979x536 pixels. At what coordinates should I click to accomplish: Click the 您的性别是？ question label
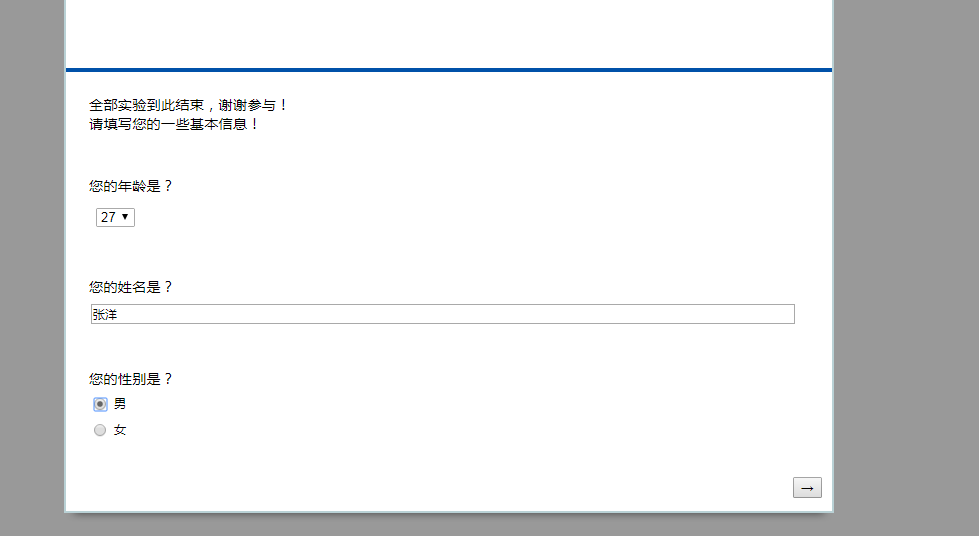point(130,379)
